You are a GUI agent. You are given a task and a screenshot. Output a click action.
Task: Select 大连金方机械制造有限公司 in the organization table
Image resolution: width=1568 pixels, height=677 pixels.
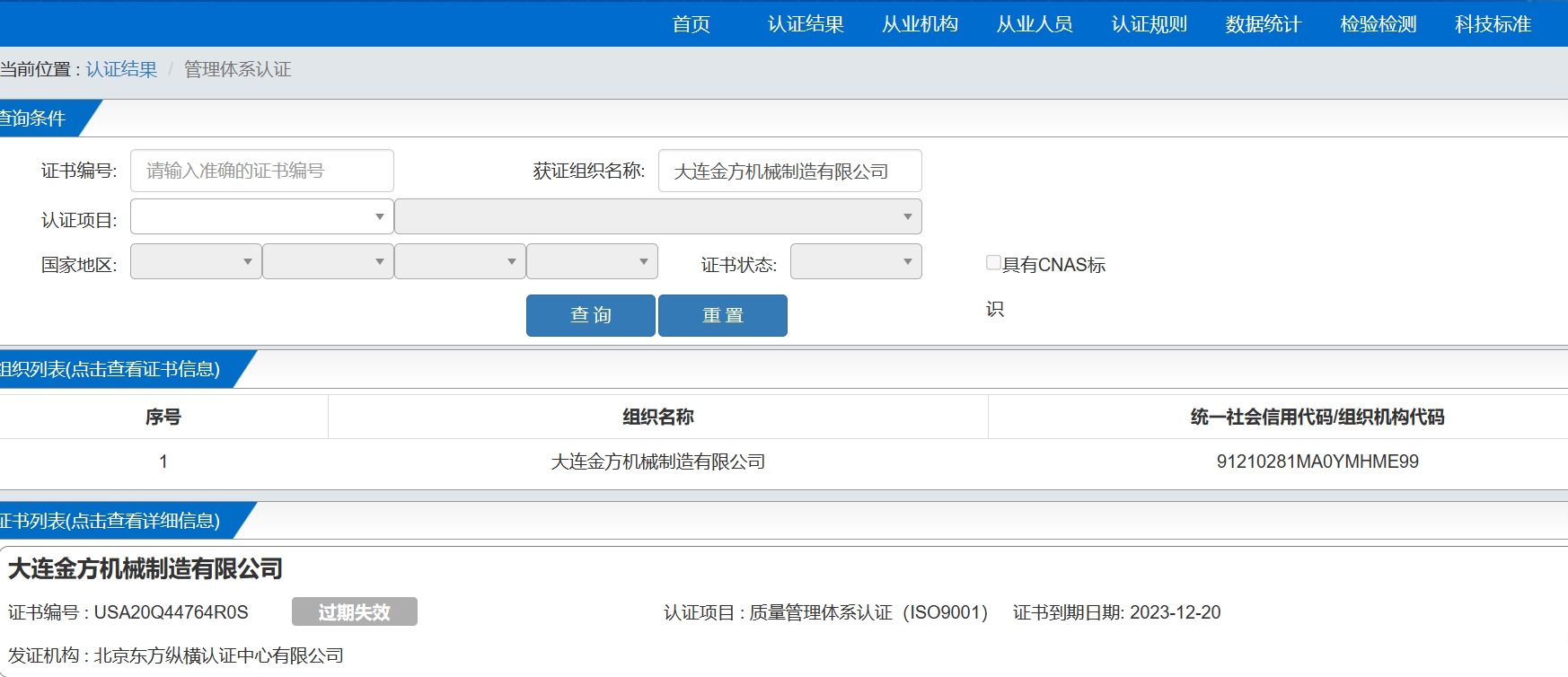pos(658,462)
